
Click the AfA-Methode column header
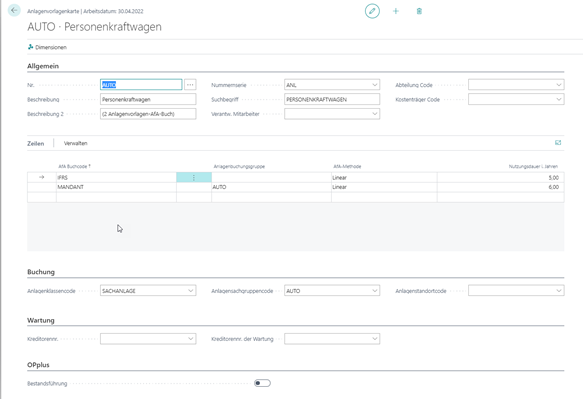click(347, 166)
